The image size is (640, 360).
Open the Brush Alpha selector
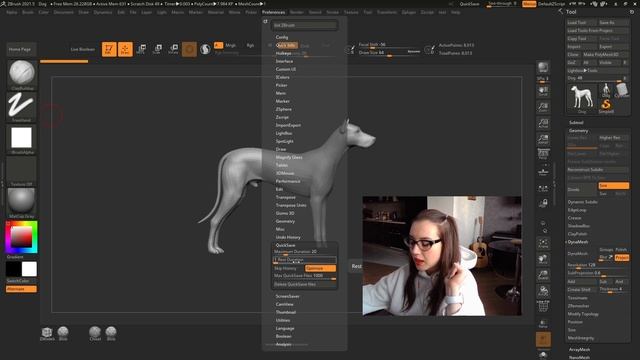[x=21, y=138]
